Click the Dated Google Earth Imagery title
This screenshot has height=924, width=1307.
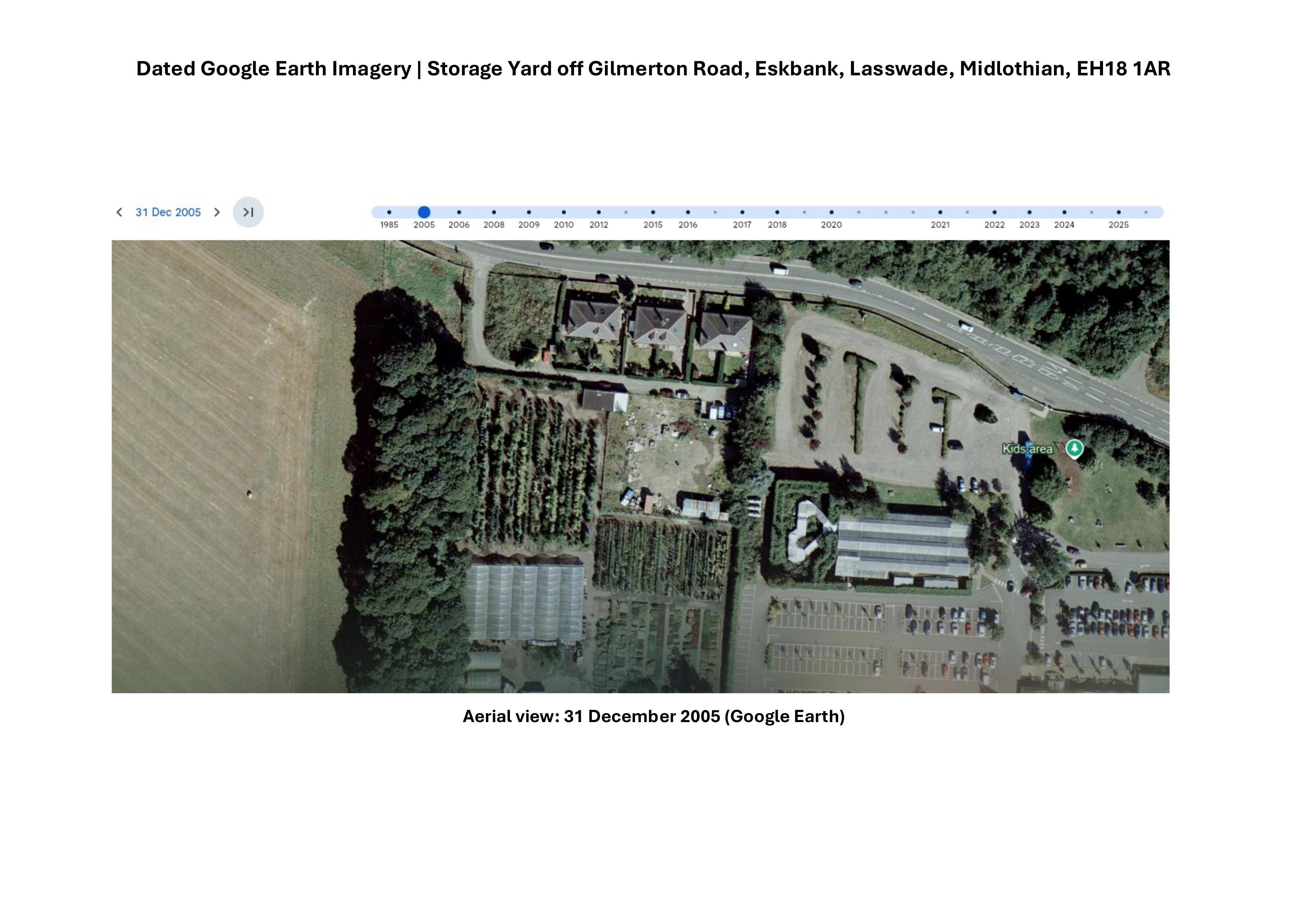click(x=653, y=69)
